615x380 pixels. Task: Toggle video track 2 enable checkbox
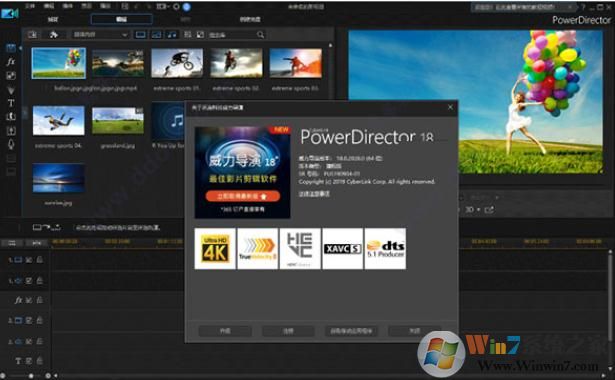(29, 320)
